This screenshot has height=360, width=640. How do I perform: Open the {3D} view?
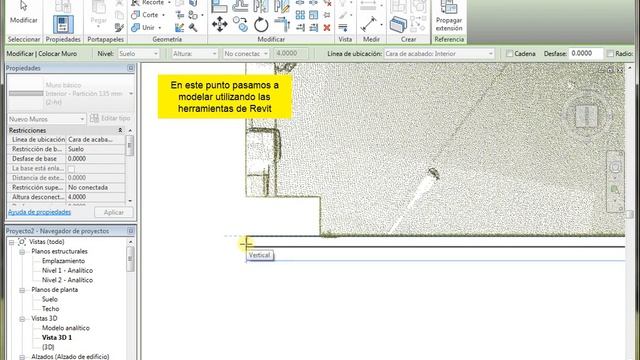tap(48, 347)
